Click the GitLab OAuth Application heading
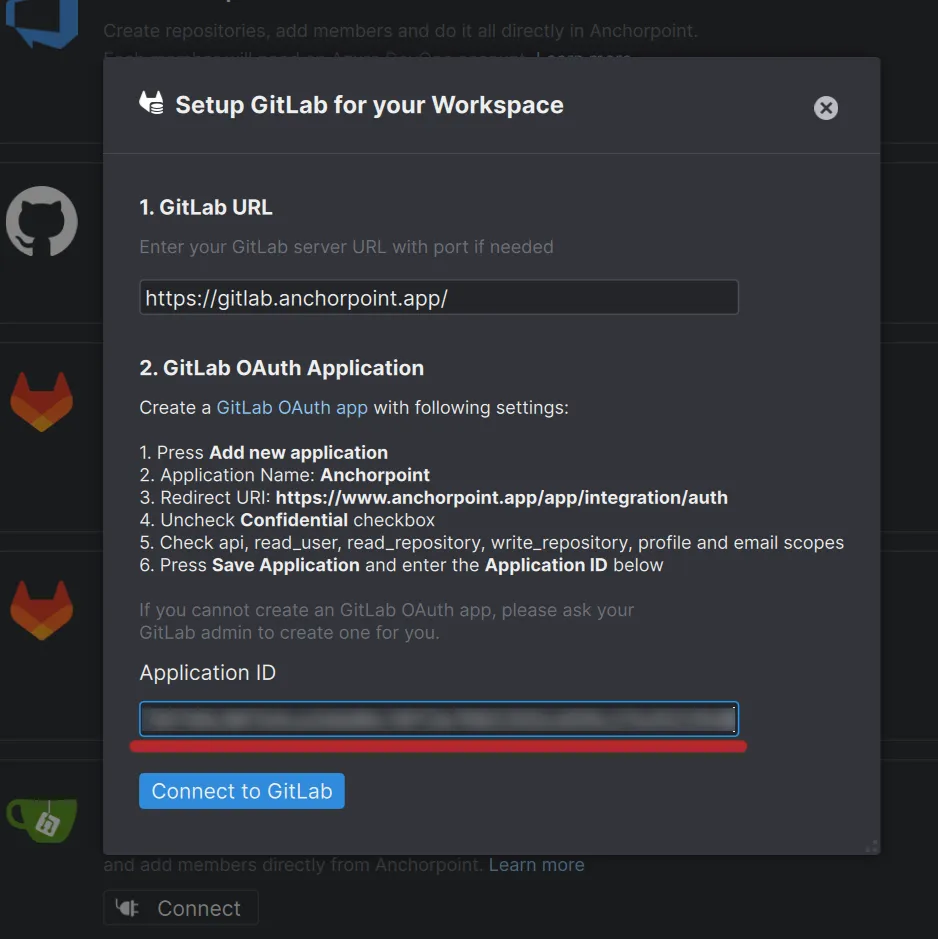 [x=282, y=367]
